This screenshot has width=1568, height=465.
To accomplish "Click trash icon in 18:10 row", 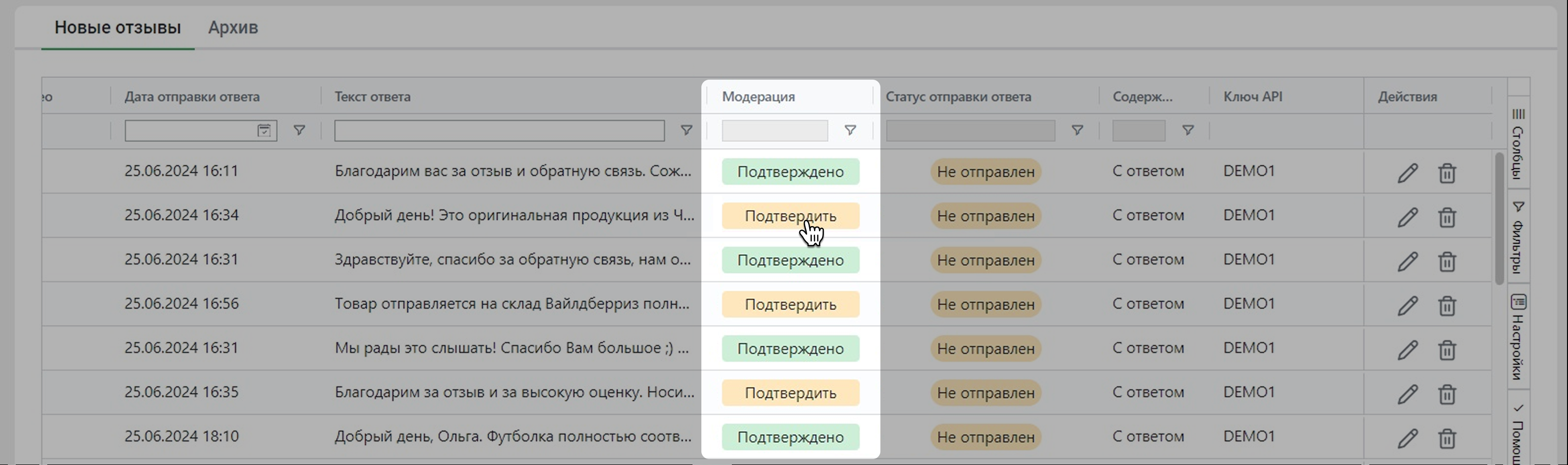I will (1447, 438).
